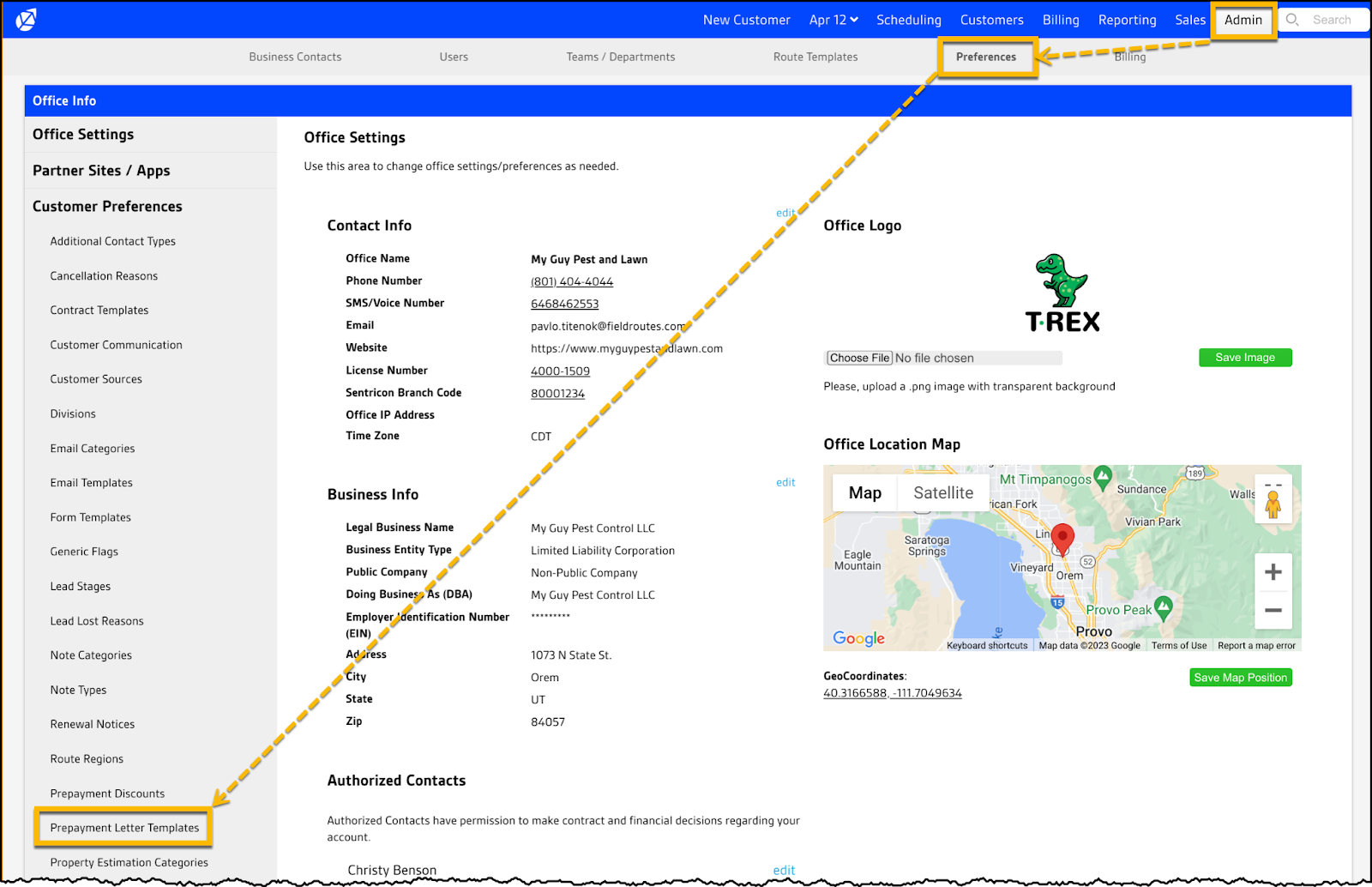Click the red map location pin
1372x887 pixels.
tap(1062, 538)
